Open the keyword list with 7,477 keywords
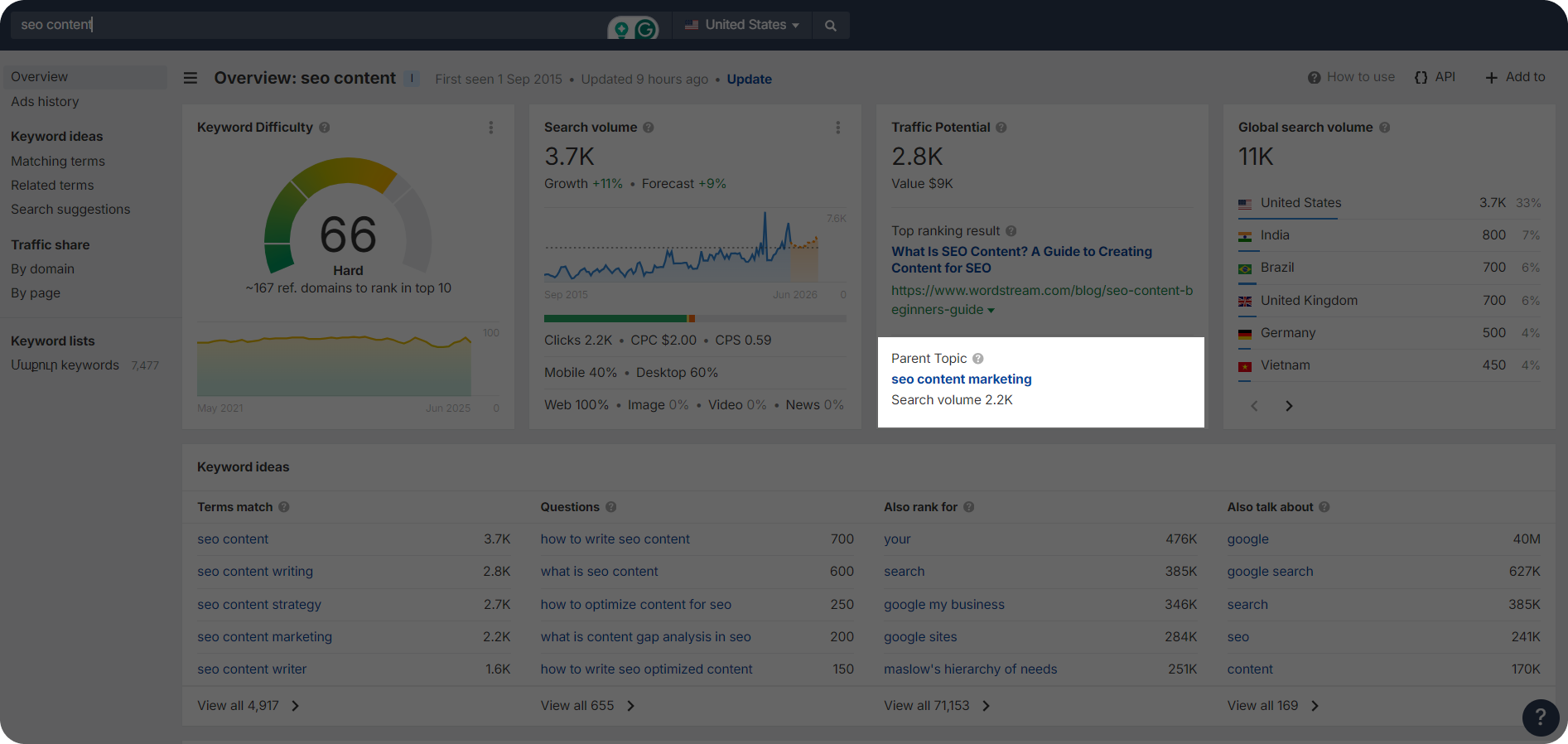Screen dimensions: 1568x744 [x=84, y=365]
